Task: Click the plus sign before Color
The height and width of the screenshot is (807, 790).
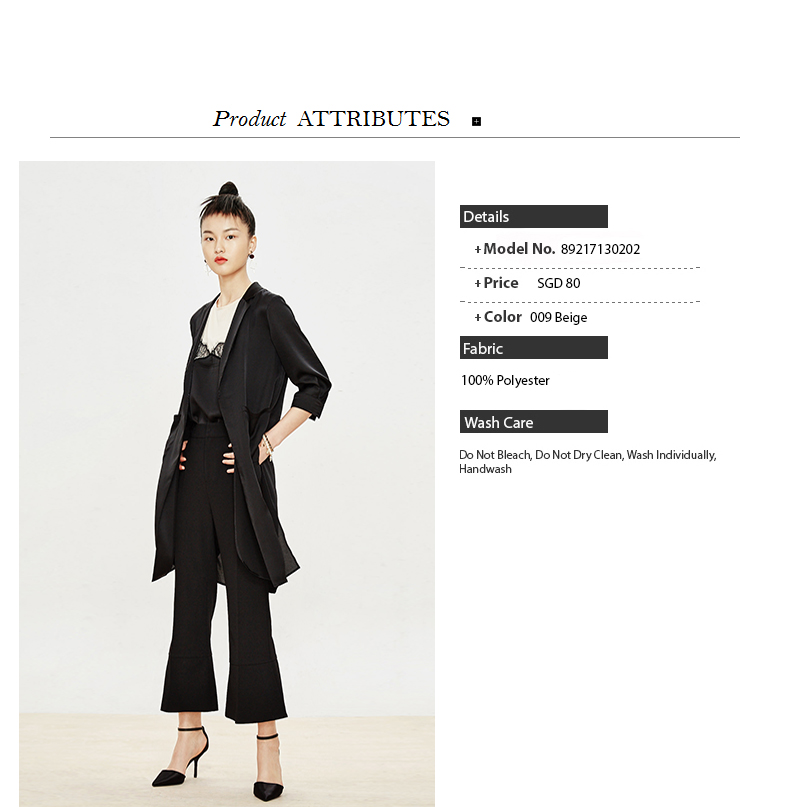Action: [478, 318]
